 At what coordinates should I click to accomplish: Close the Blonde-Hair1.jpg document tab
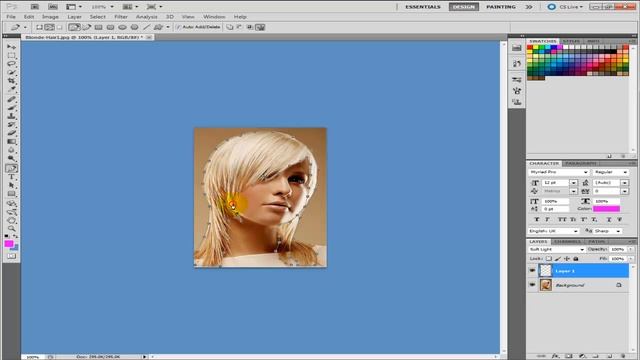pos(149,37)
